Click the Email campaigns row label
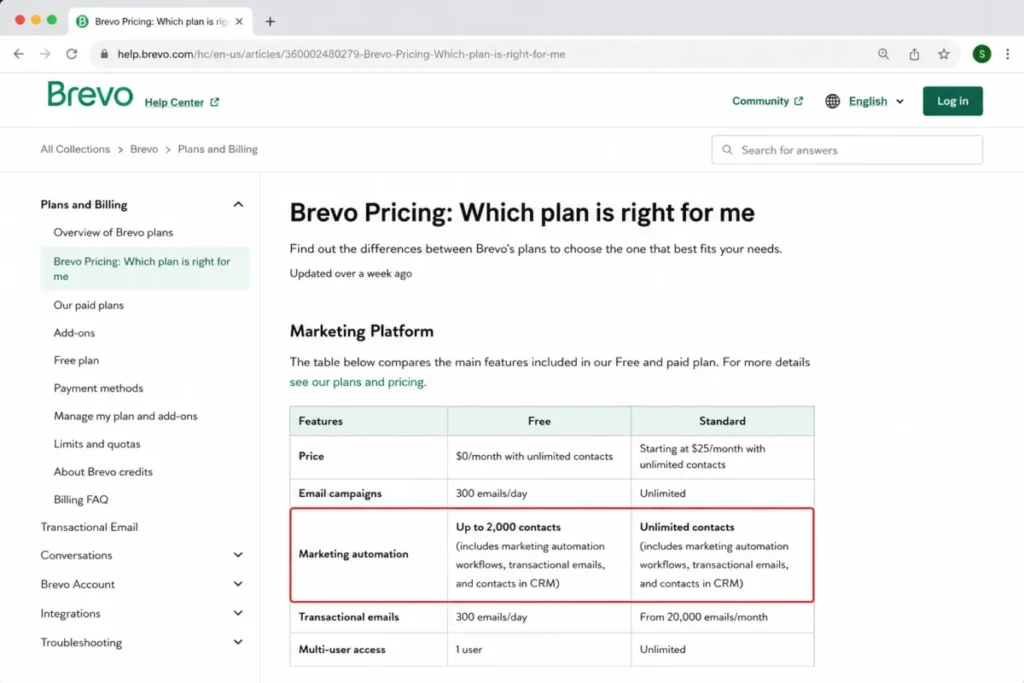 click(x=340, y=494)
